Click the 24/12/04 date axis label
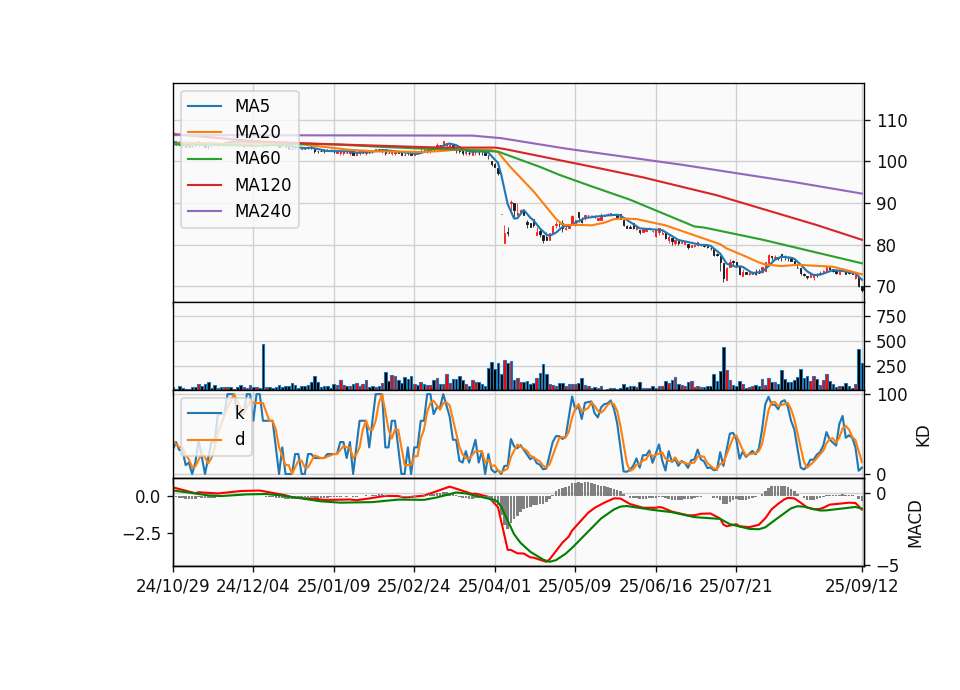The image size is (960, 690). pyautogui.click(x=253, y=587)
